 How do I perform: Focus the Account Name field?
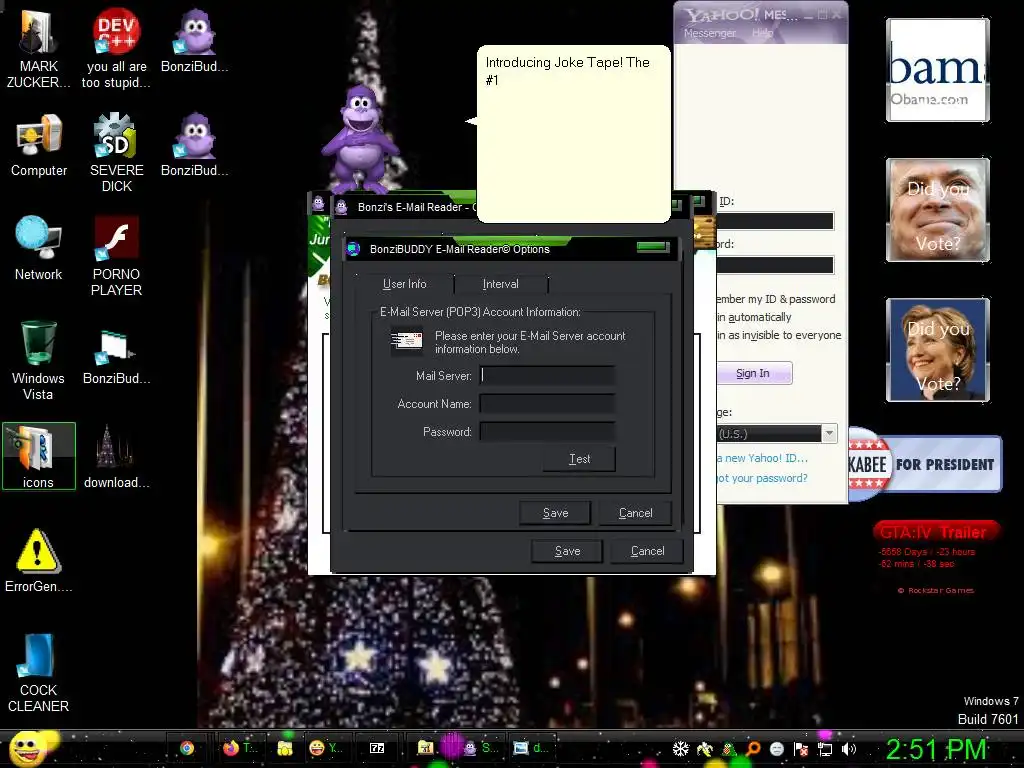(x=547, y=404)
